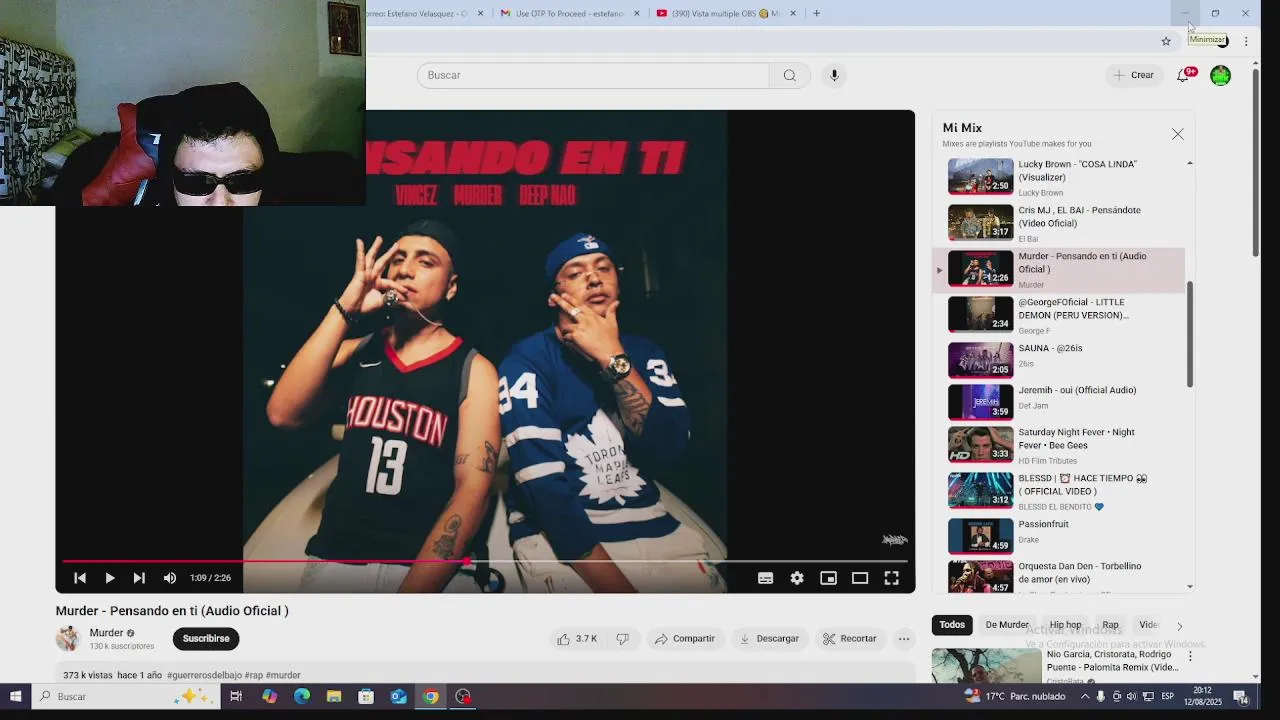Click Recortar clip button
1280x720 pixels.
coord(849,638)
